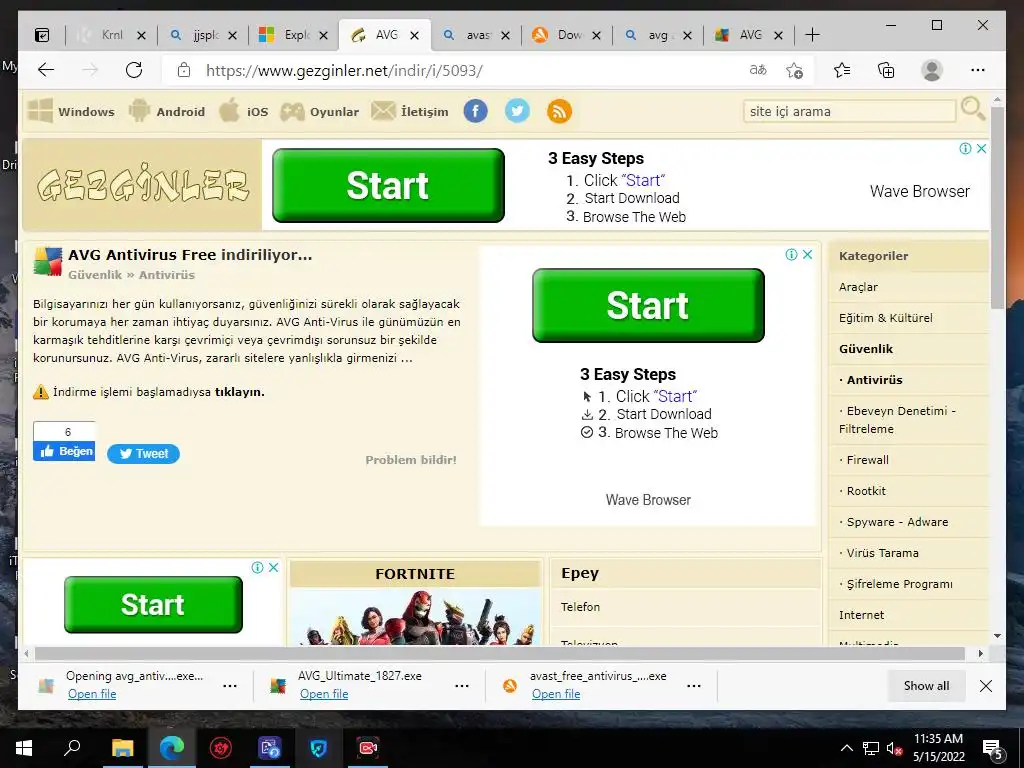1024x768 pixels.
Task: Open a new tab with plus button
Action: [x=812, y=35]
